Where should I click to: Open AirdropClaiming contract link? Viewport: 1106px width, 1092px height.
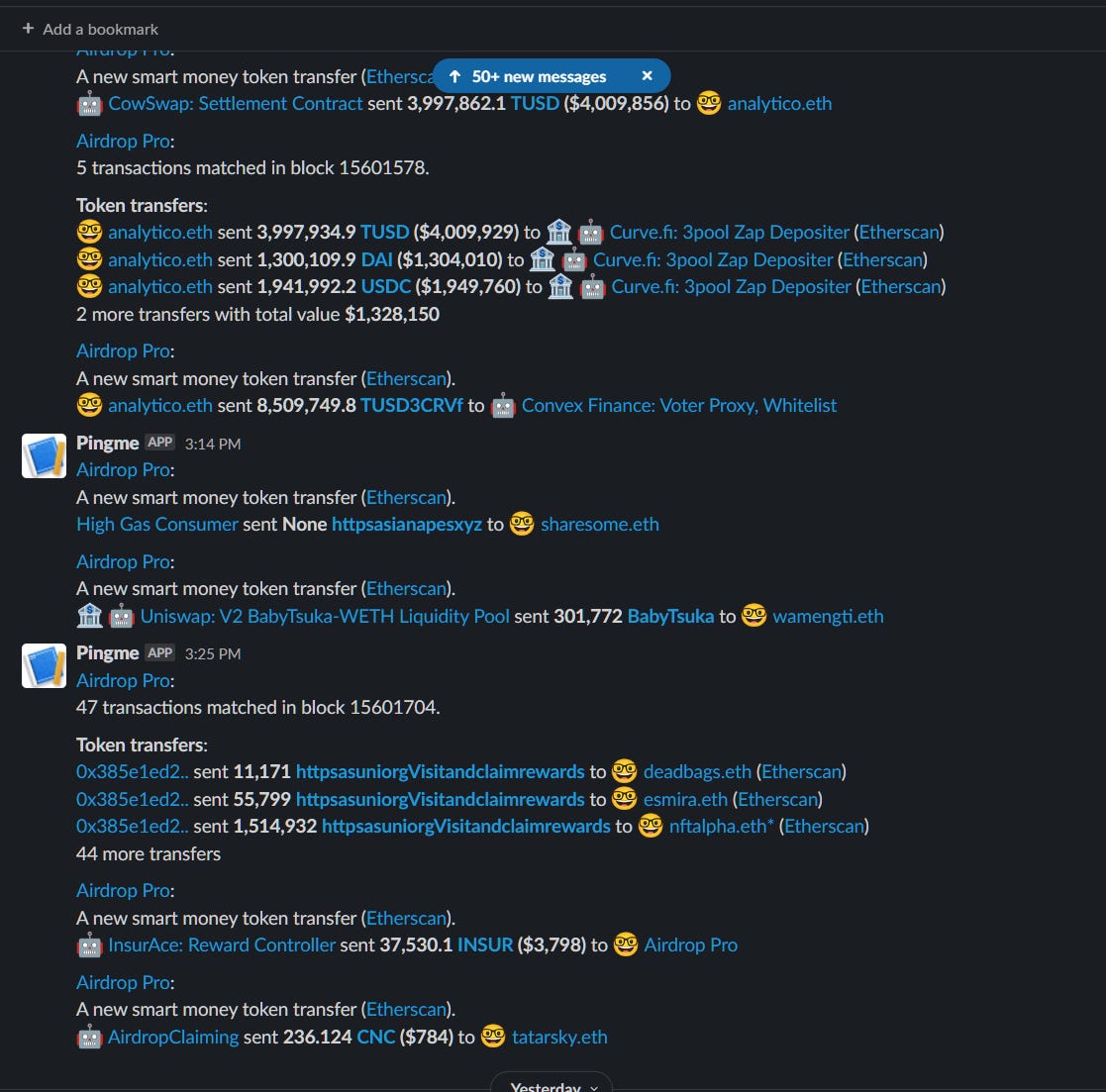coord(173,1037)
